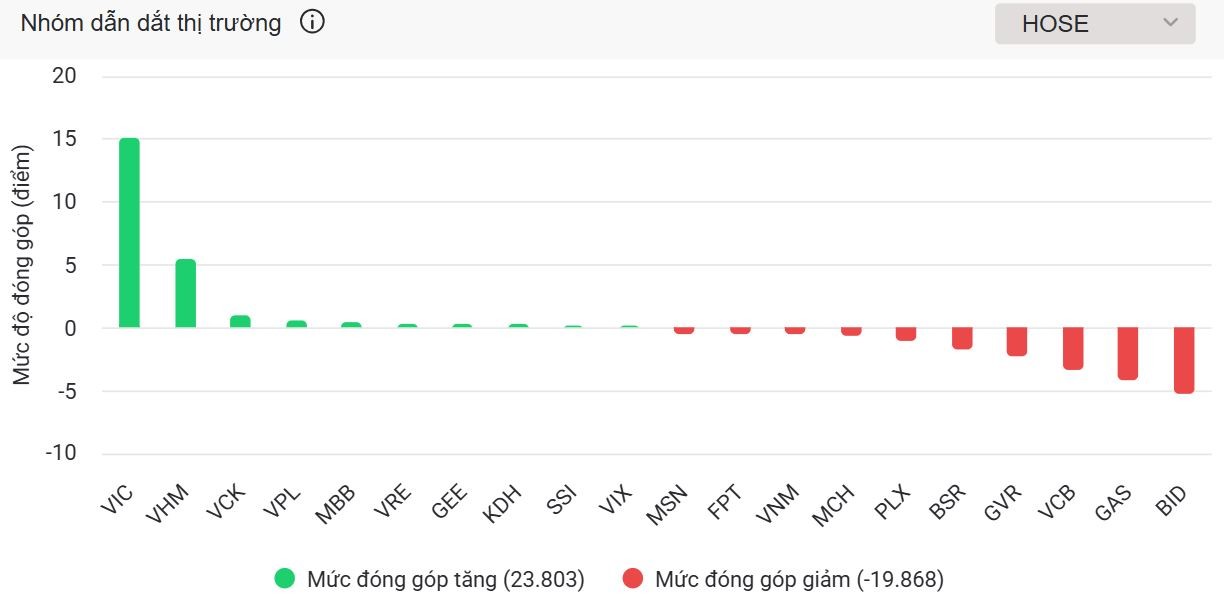Image resolution: width=1224 pixels, height=612 pixels.
Task: Select the red GVR bar
Action: 1017,341
